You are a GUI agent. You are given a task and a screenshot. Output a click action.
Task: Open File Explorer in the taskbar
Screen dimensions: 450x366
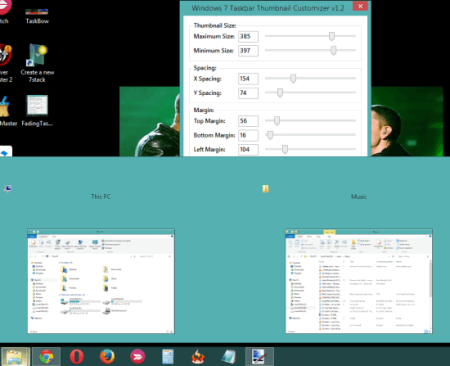15,357
